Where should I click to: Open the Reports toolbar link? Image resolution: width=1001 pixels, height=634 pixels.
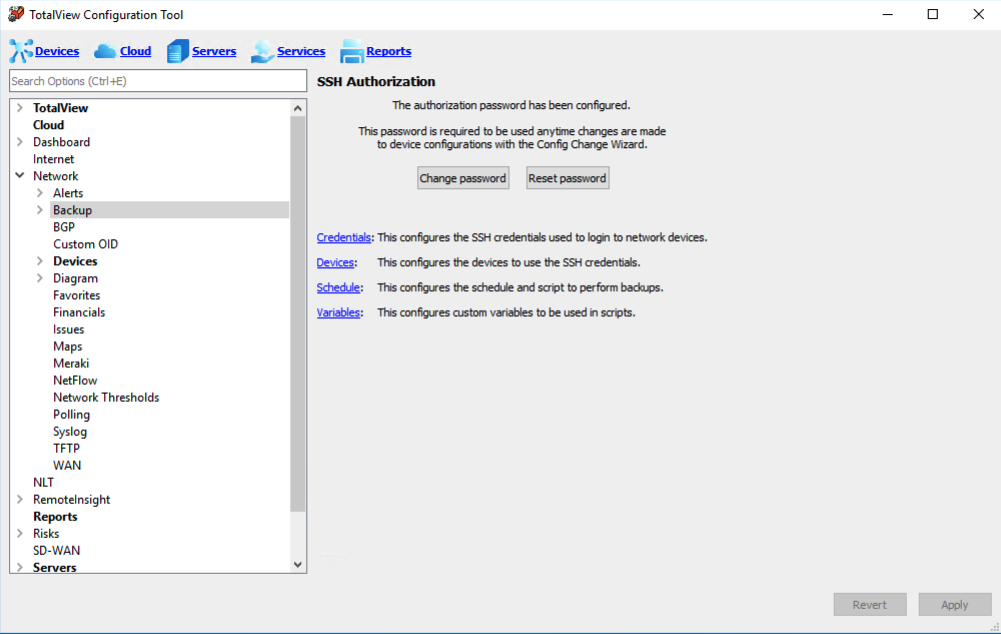coord(389,51)
